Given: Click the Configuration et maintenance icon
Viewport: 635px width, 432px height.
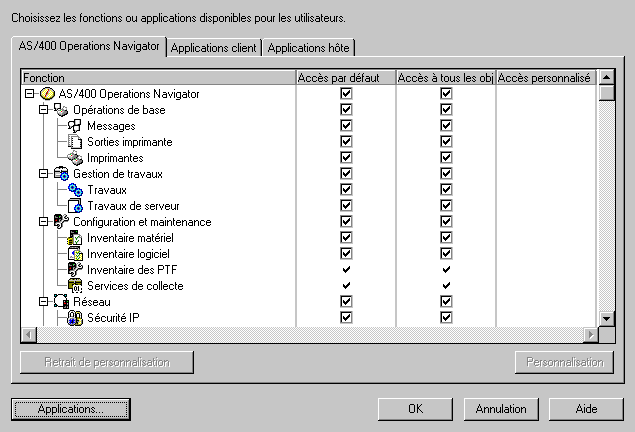Looking at the screenshot, I should click(x=61, y=221).
